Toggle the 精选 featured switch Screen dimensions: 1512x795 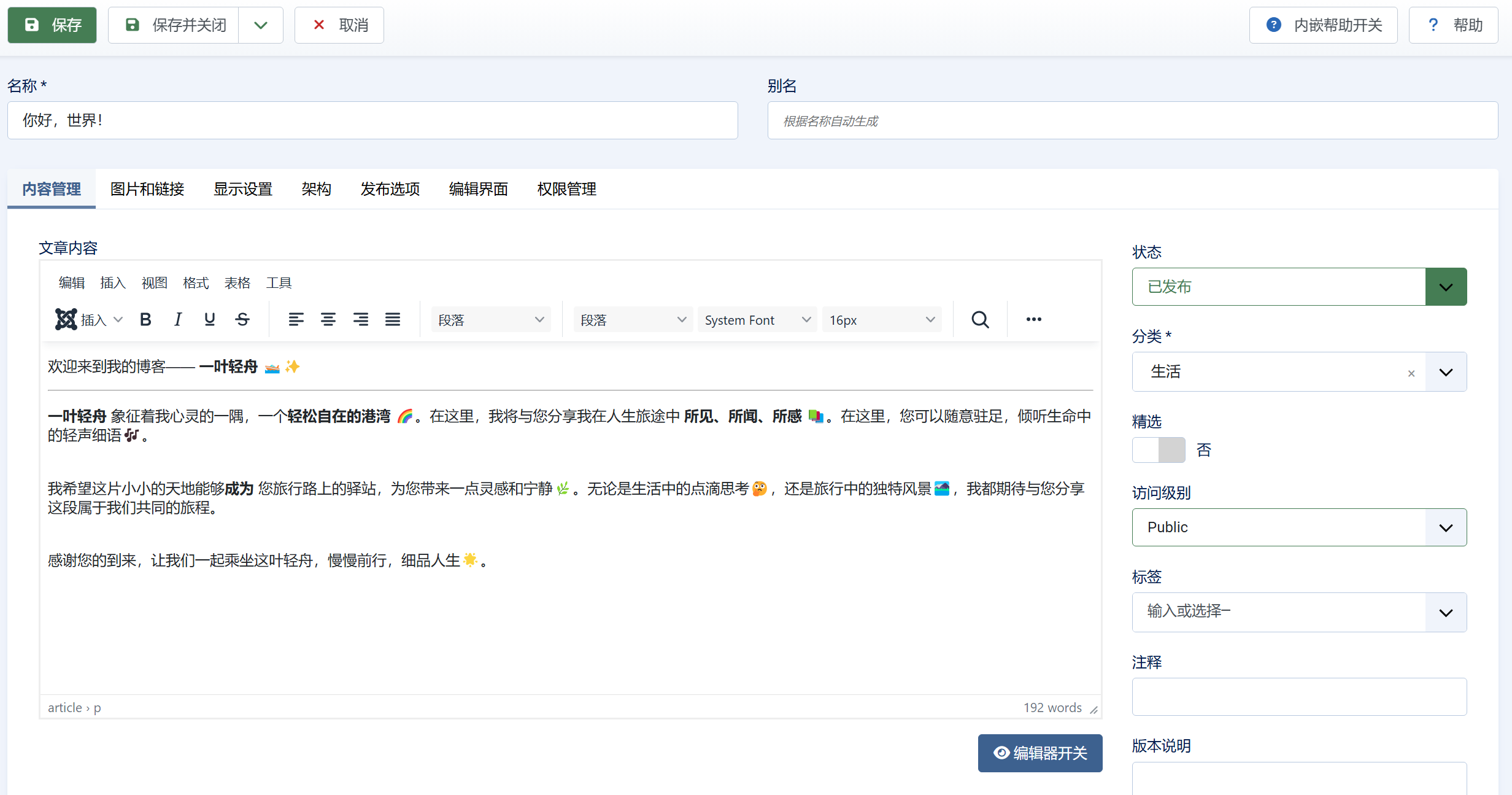1159,450
